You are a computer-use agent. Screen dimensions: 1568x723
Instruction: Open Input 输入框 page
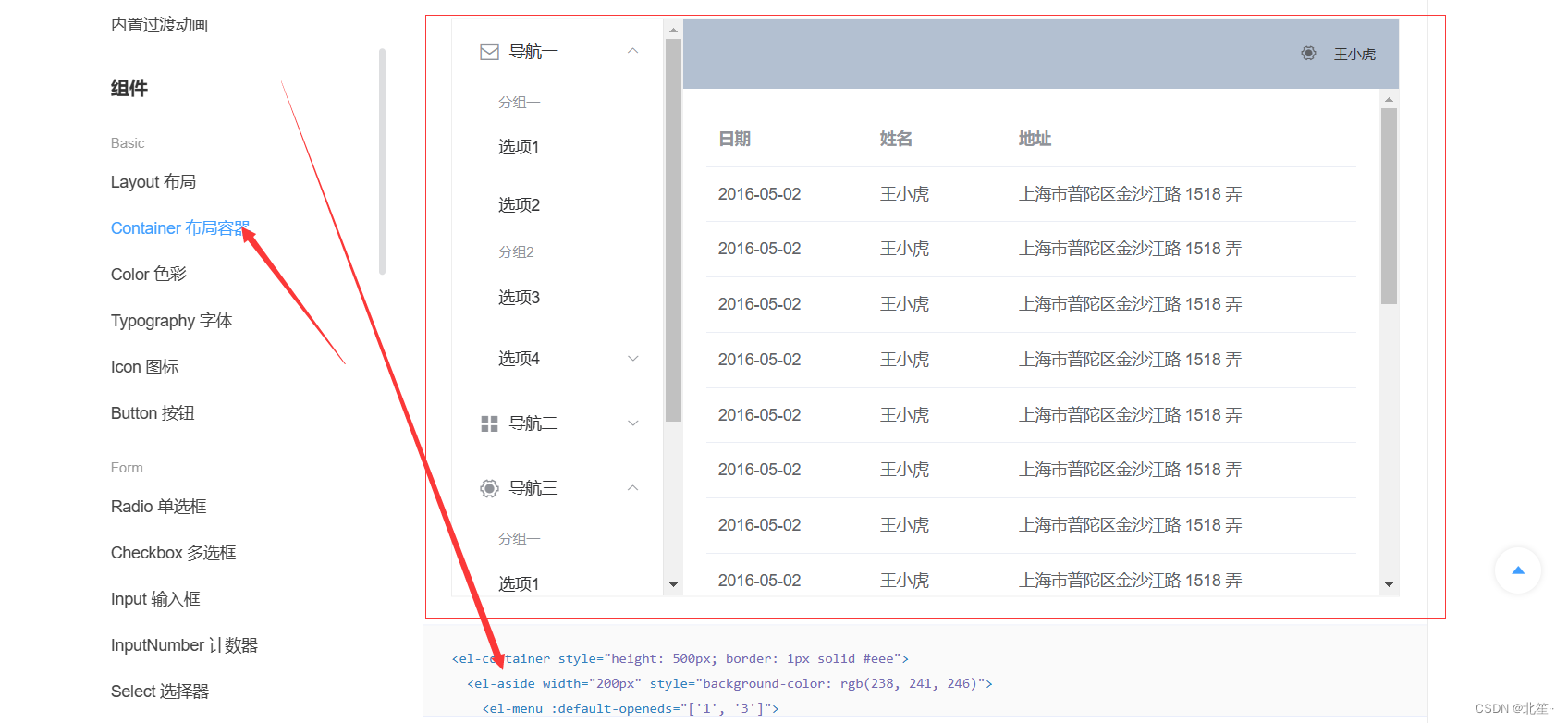[155, 599]
